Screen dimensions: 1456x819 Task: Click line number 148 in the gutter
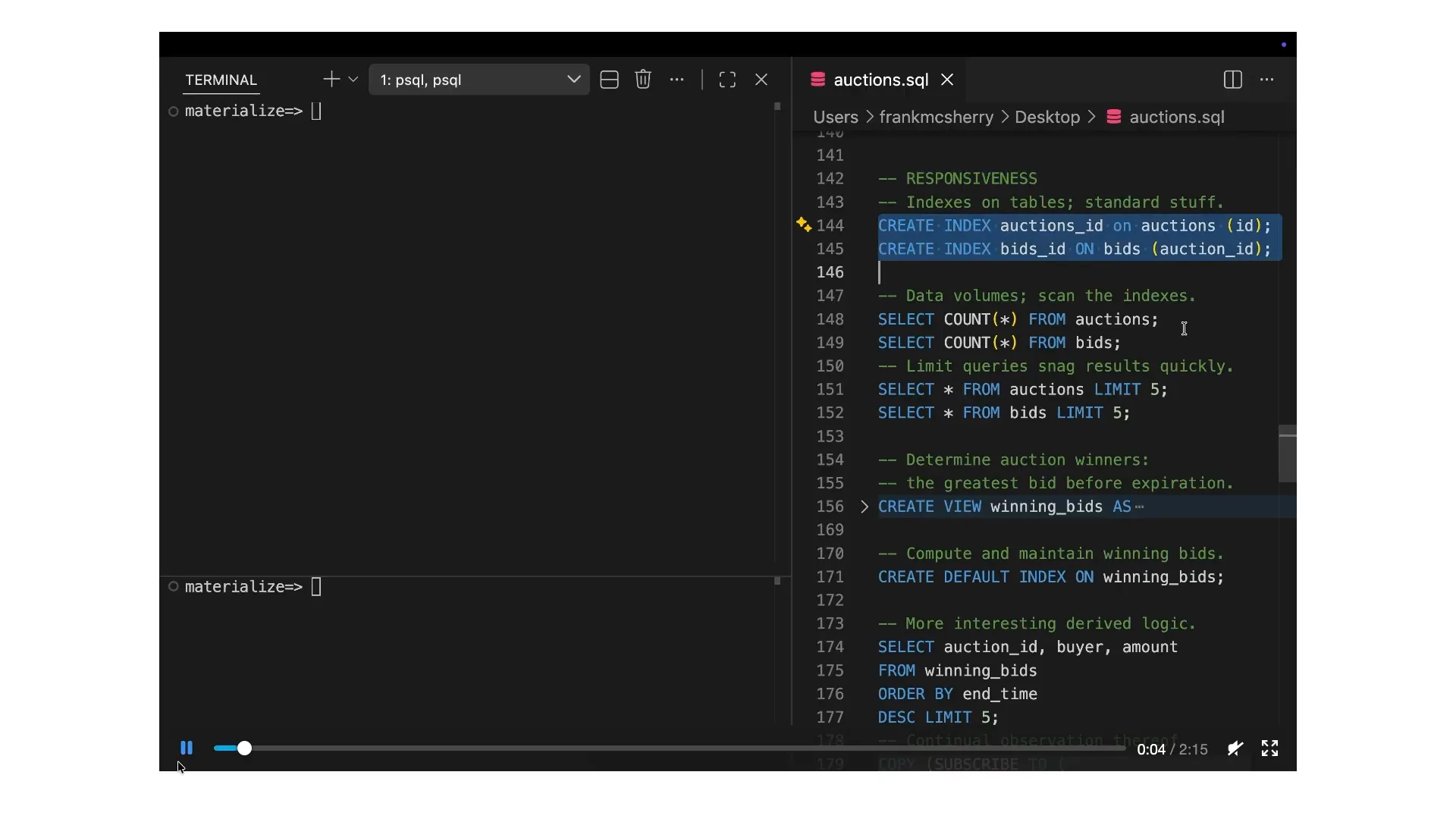click(x=830, y=319)
